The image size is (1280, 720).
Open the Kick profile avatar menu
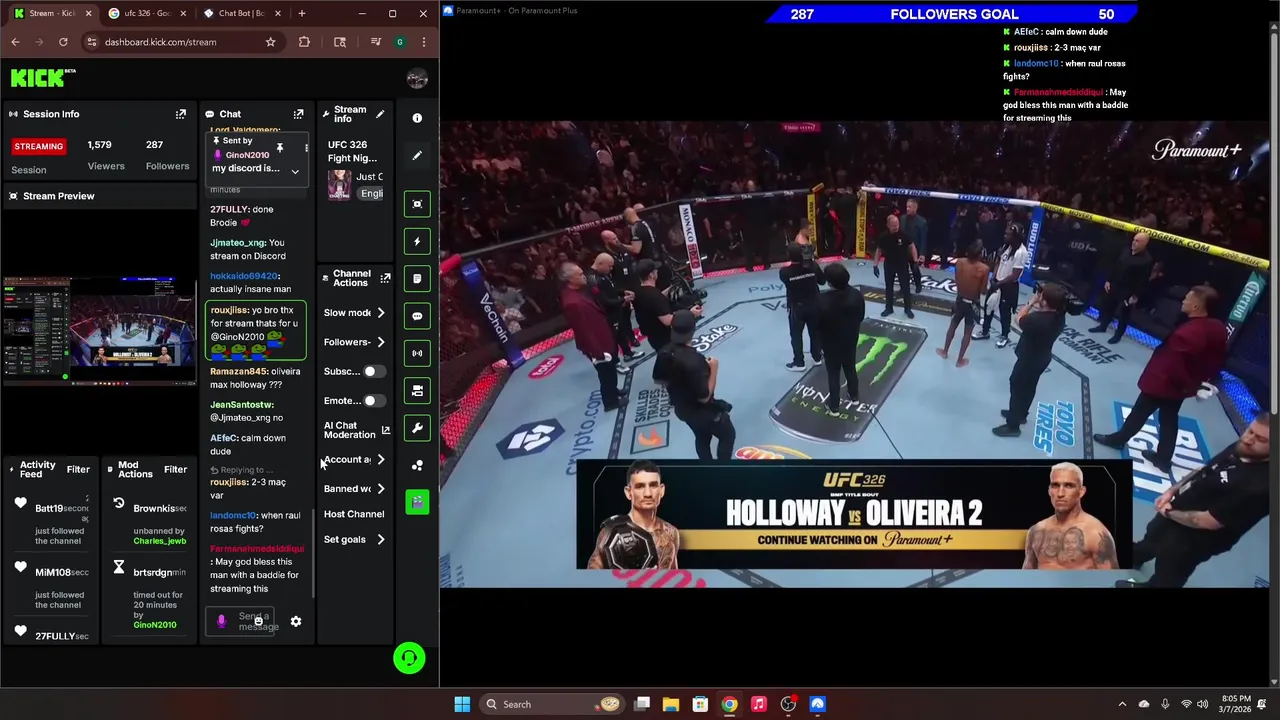[x=417, y=79]
